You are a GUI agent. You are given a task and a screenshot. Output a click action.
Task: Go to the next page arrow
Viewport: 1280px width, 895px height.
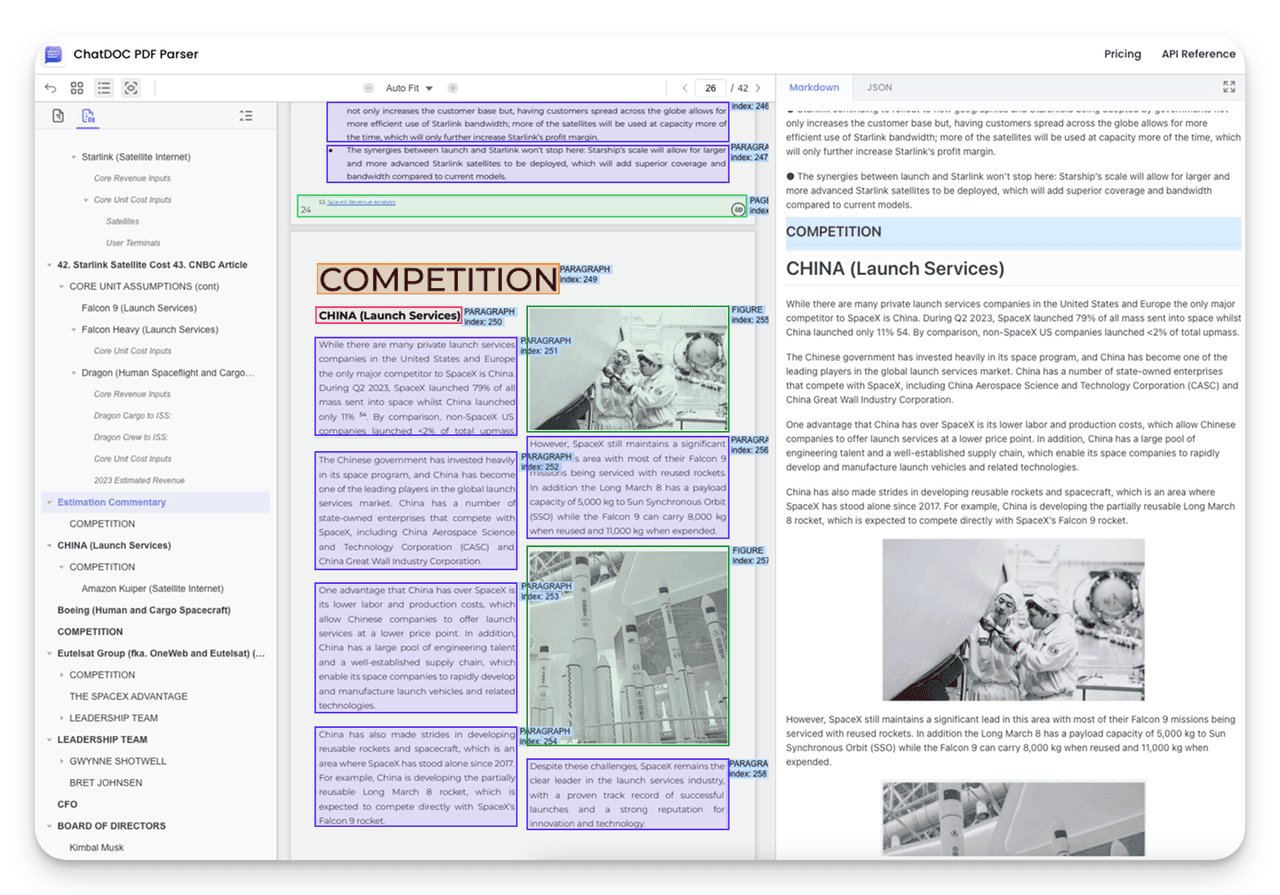click(x=758, y=88)
